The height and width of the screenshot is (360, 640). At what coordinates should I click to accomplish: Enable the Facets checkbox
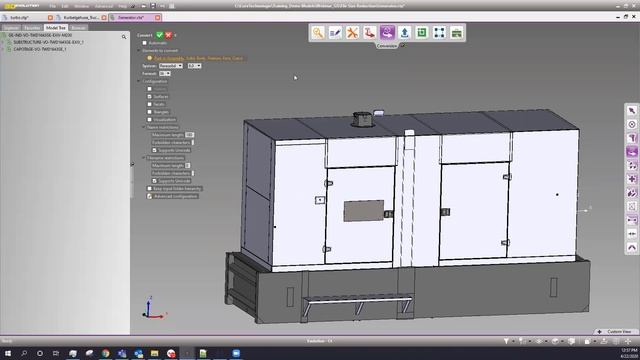(x=149, y=104)
